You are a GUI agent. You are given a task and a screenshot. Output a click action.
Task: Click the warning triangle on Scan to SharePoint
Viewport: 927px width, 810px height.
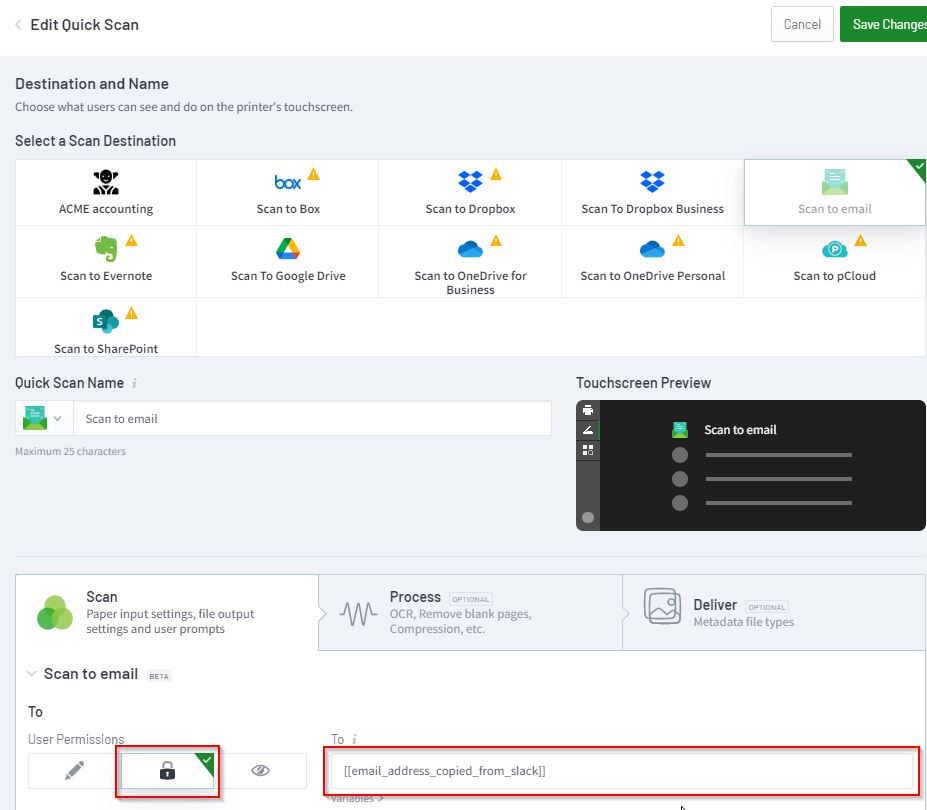click(132, 313)
